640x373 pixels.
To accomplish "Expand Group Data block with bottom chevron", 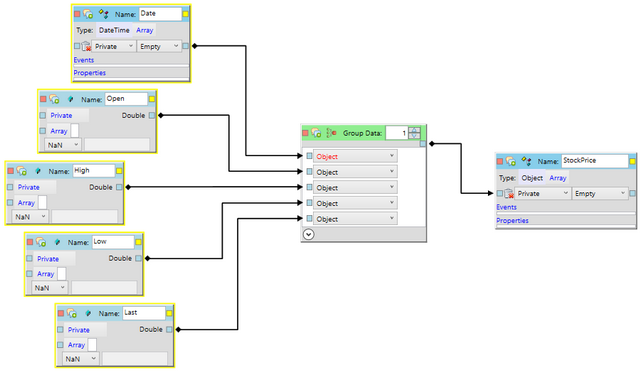I will coord(309,234).
